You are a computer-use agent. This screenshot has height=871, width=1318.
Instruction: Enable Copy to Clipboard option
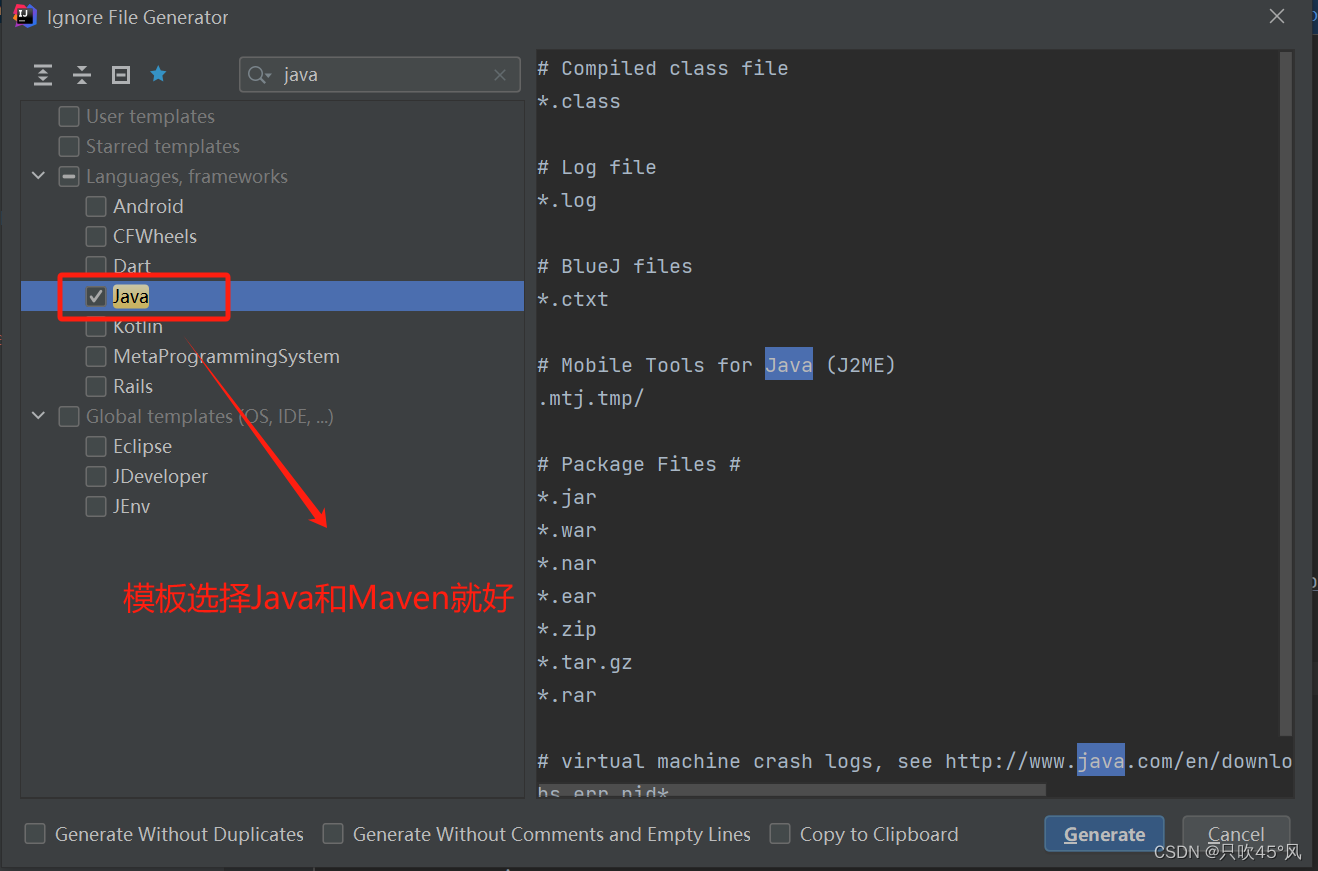780,834
